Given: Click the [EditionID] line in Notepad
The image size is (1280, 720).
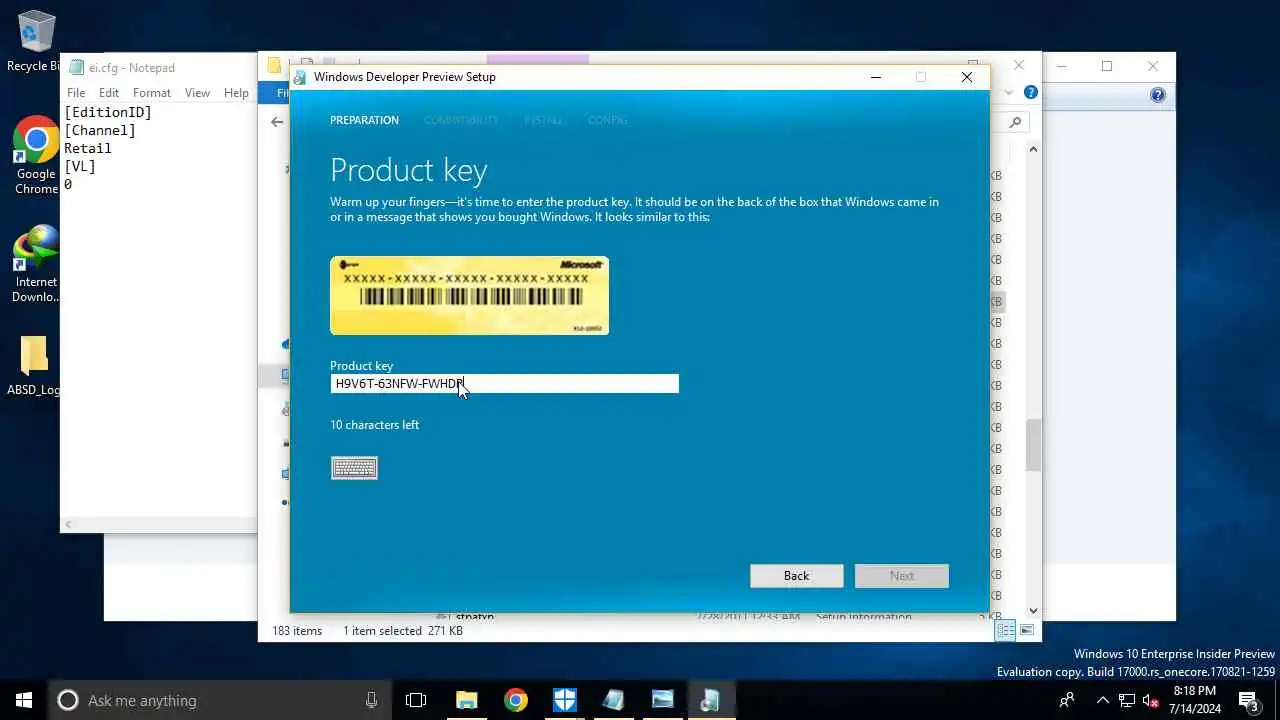Looking at the screenshot, I should 108,113.
